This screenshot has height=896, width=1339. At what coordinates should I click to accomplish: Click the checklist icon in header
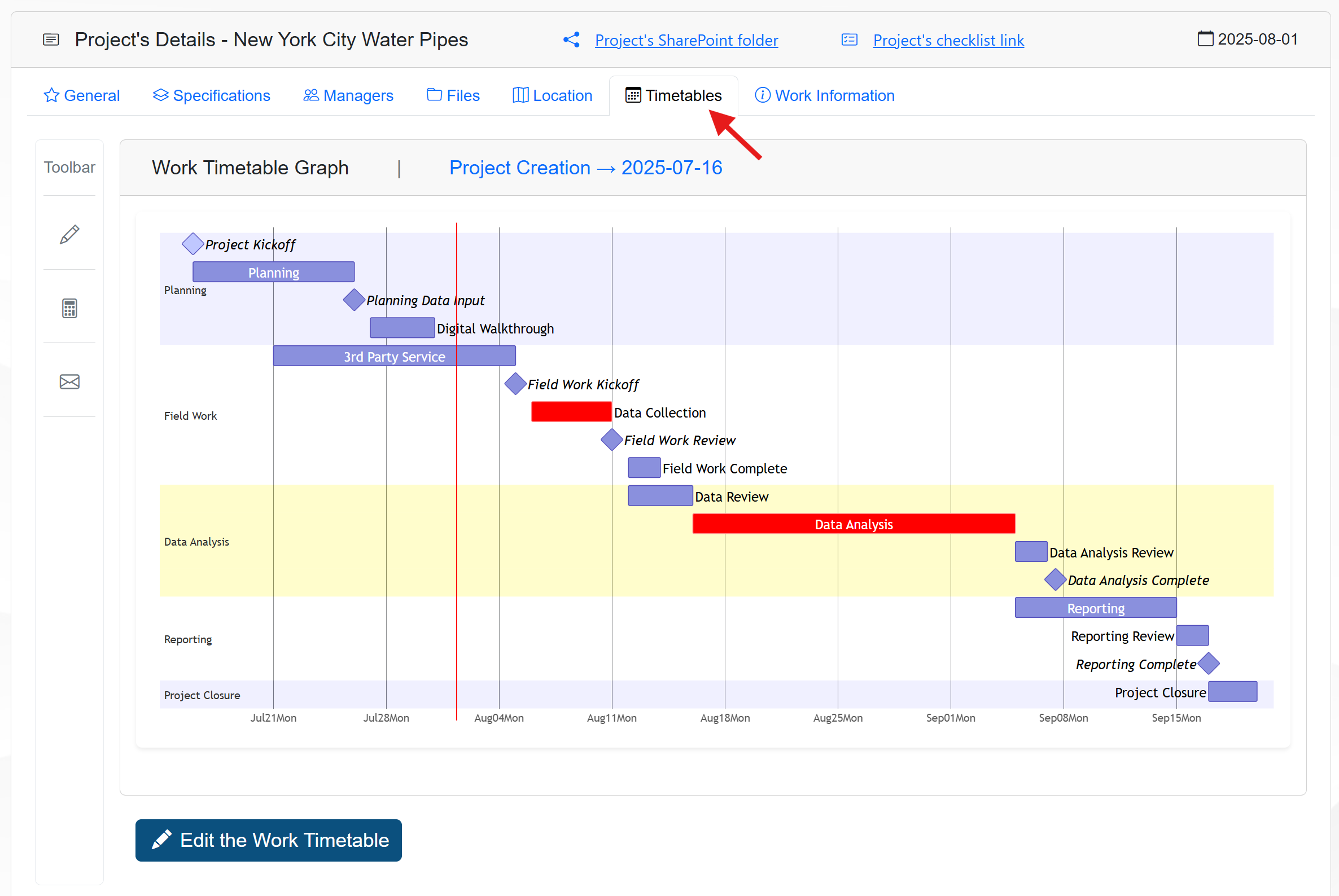(850, 39)
